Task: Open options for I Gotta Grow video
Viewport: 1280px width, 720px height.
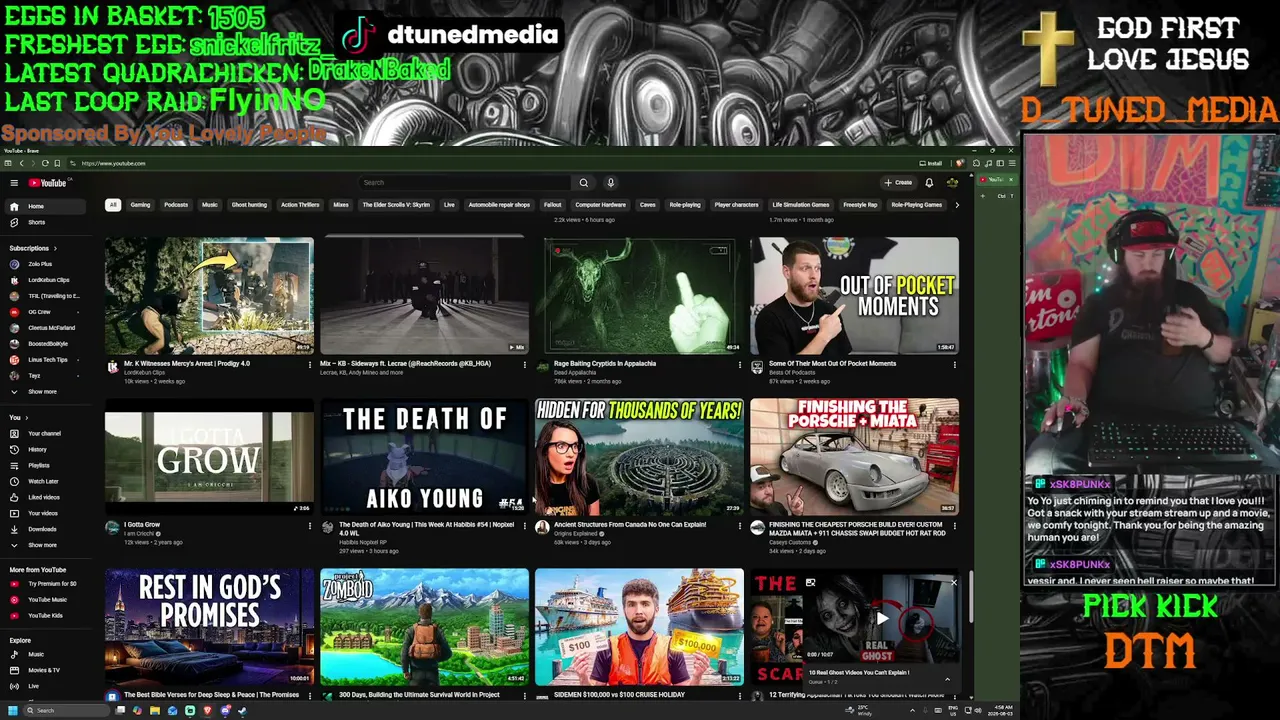Action: (310, 526)
